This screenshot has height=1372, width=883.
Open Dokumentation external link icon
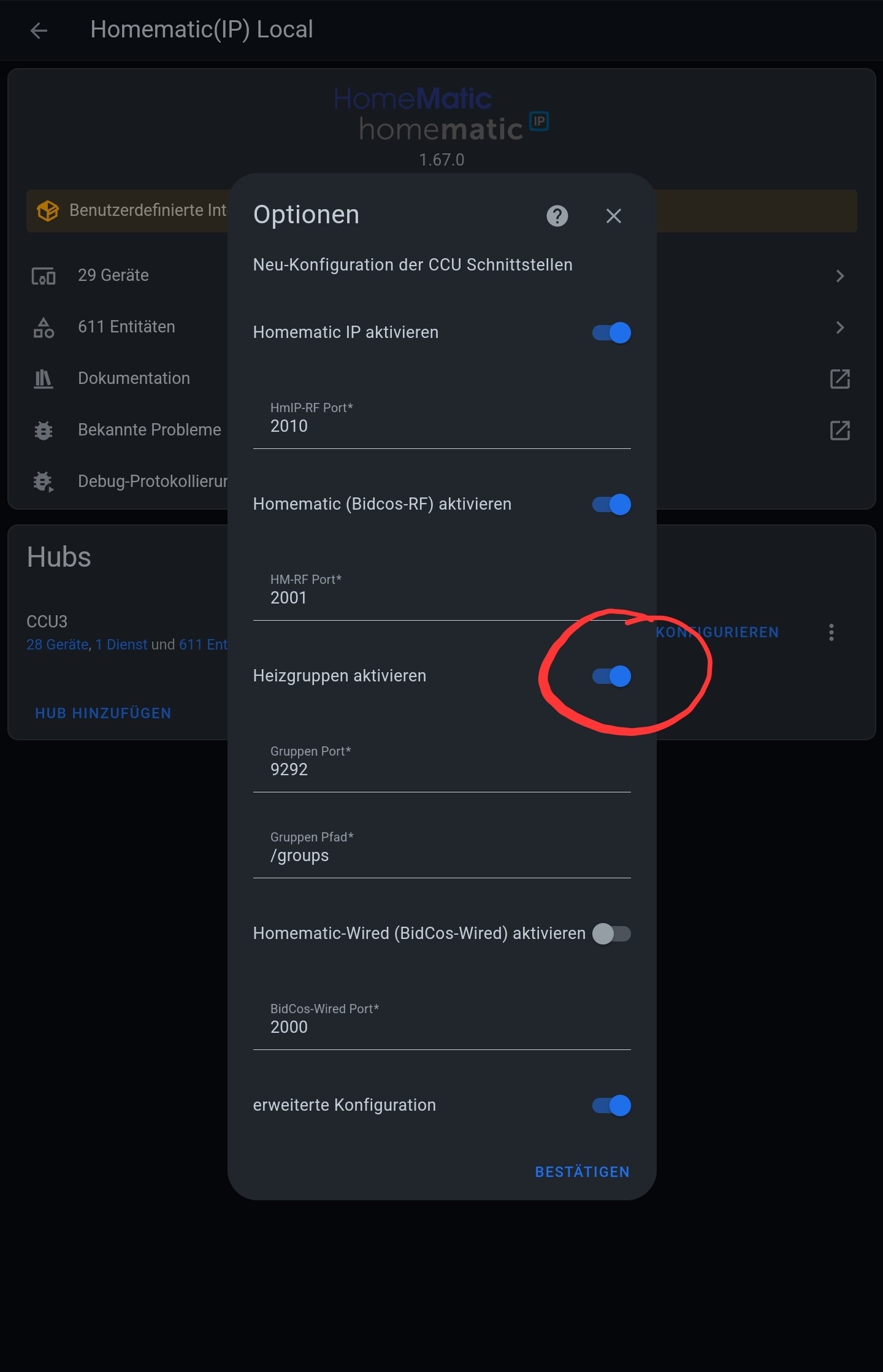point(839,379)
